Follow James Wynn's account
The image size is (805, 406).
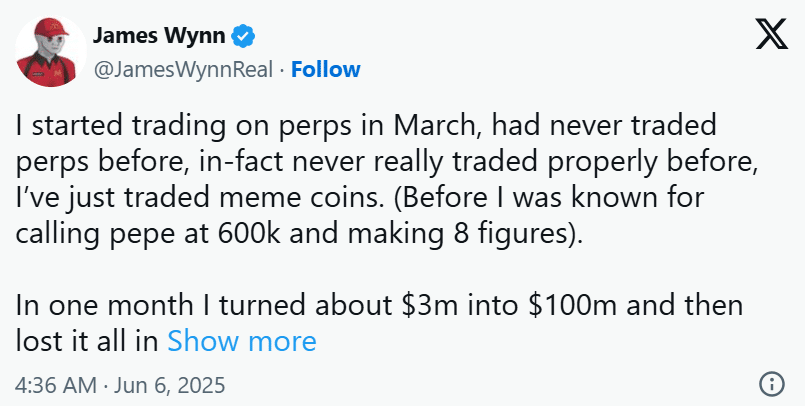(x=326, y=69)
